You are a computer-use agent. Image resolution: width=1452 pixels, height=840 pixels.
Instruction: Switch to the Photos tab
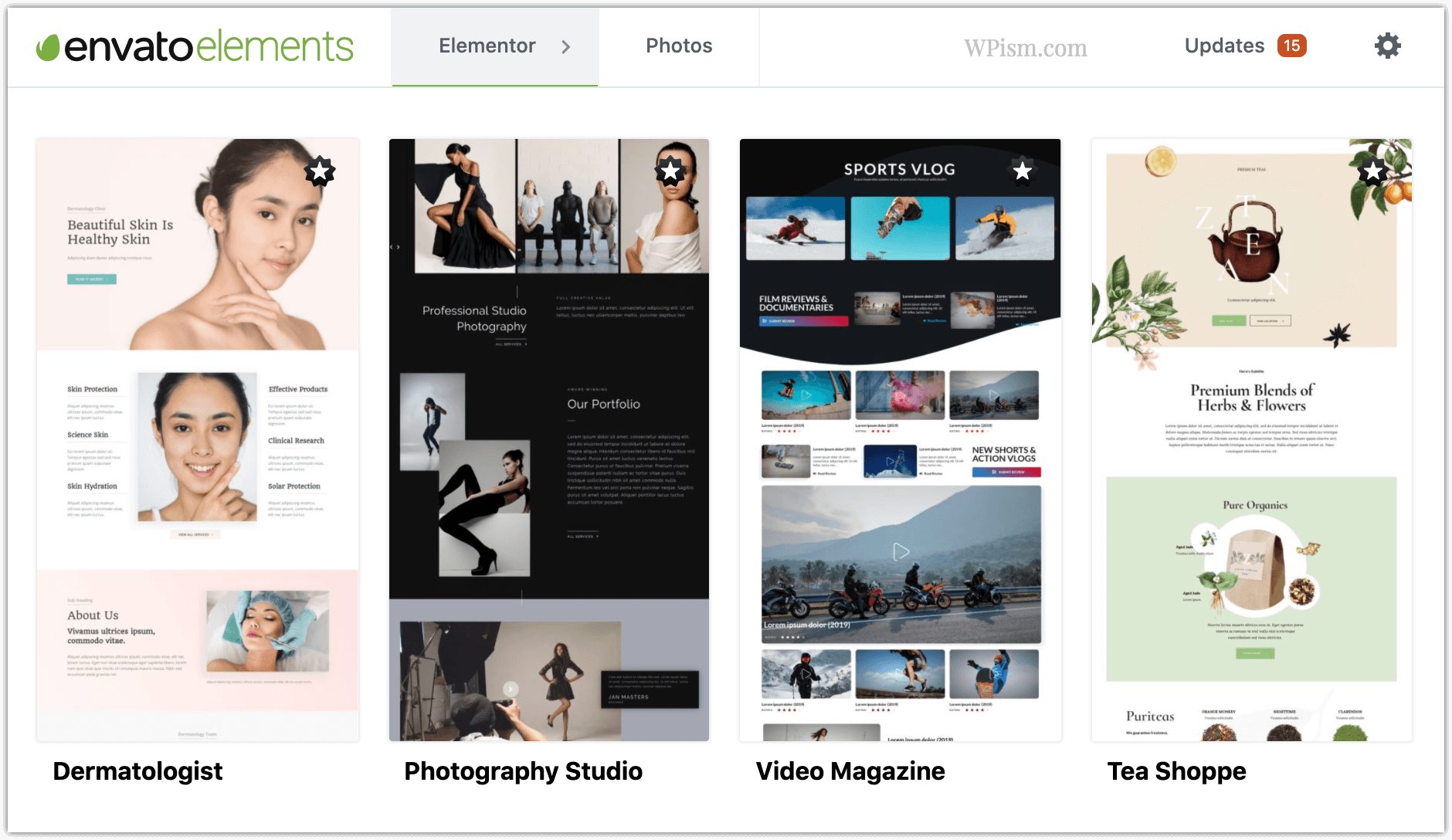tap(679, 46)
